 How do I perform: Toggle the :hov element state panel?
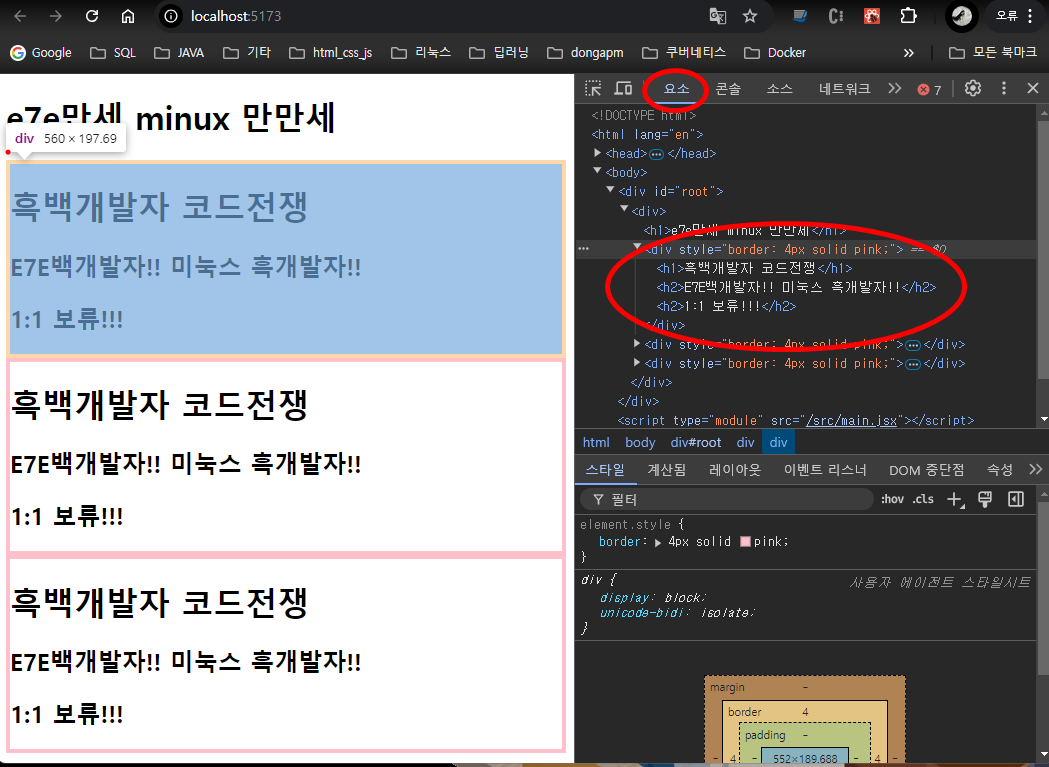pos(892,499)
